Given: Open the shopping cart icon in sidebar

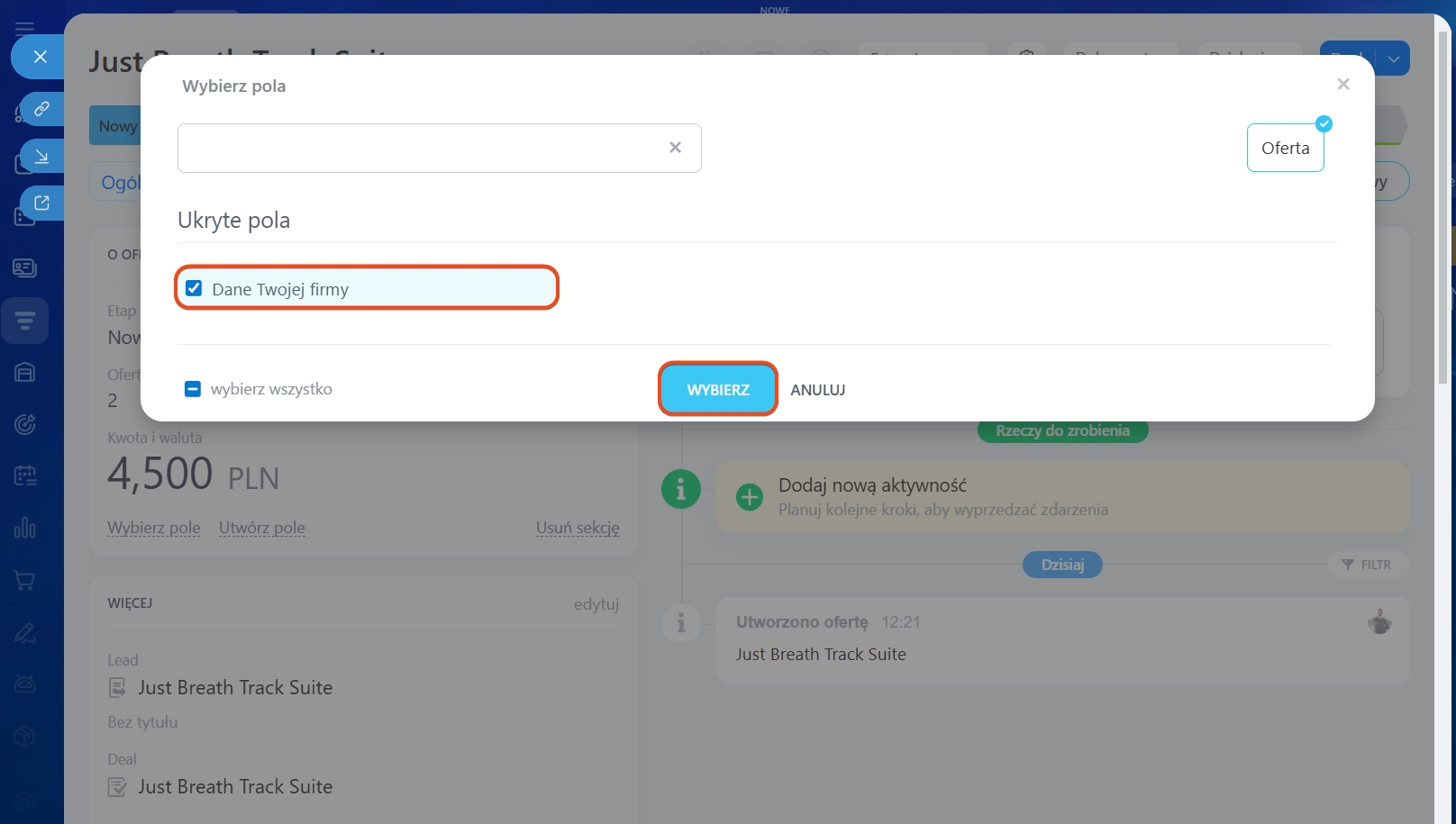Looking at the screenshot, I should [x=25, y=581].
